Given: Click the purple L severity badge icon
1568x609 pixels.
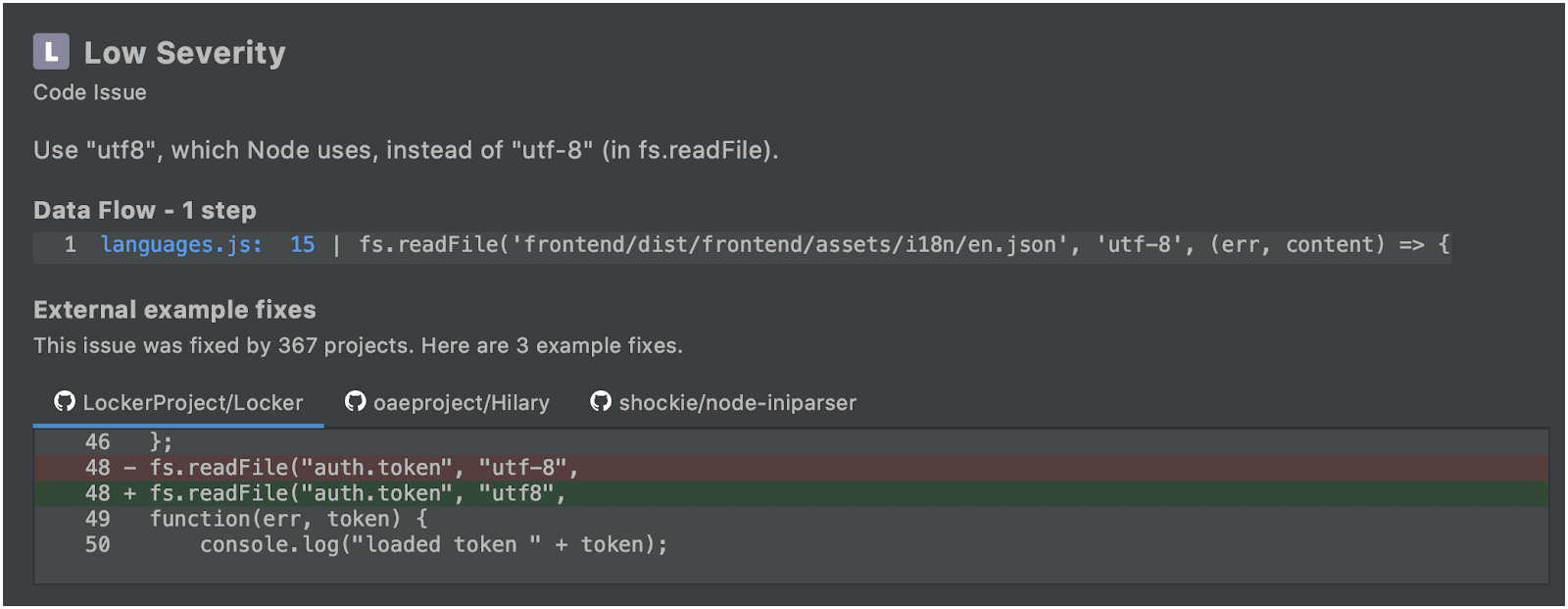Looking at the screenshot, I should [x=51, y=52].
